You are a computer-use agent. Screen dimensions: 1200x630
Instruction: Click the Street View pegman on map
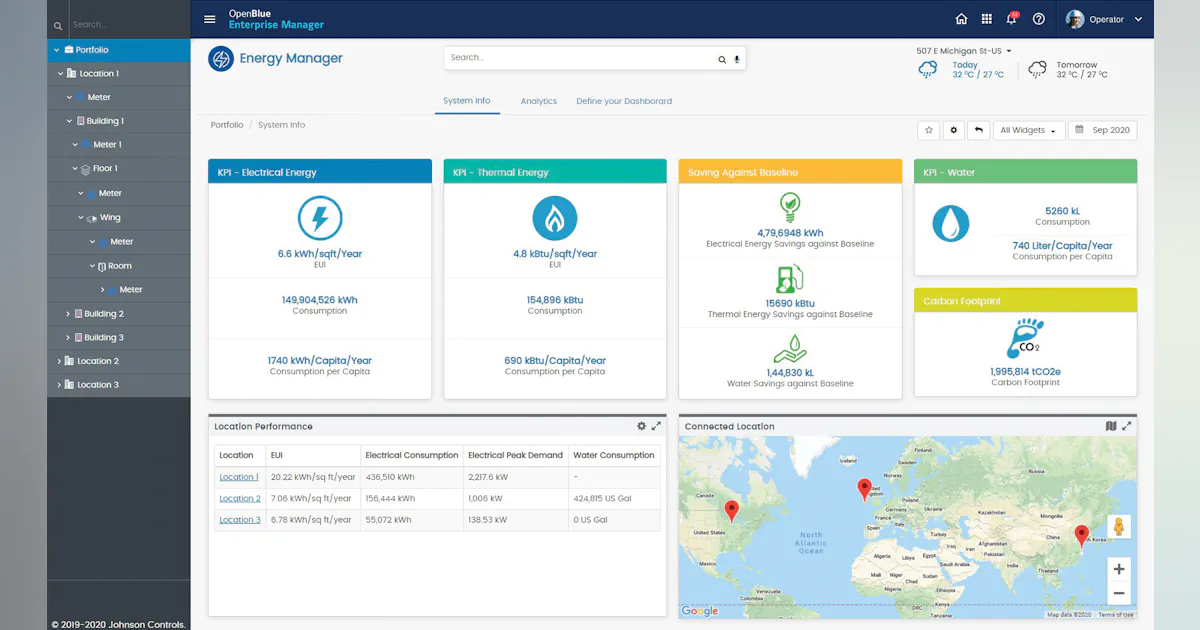click(1118, 527)
